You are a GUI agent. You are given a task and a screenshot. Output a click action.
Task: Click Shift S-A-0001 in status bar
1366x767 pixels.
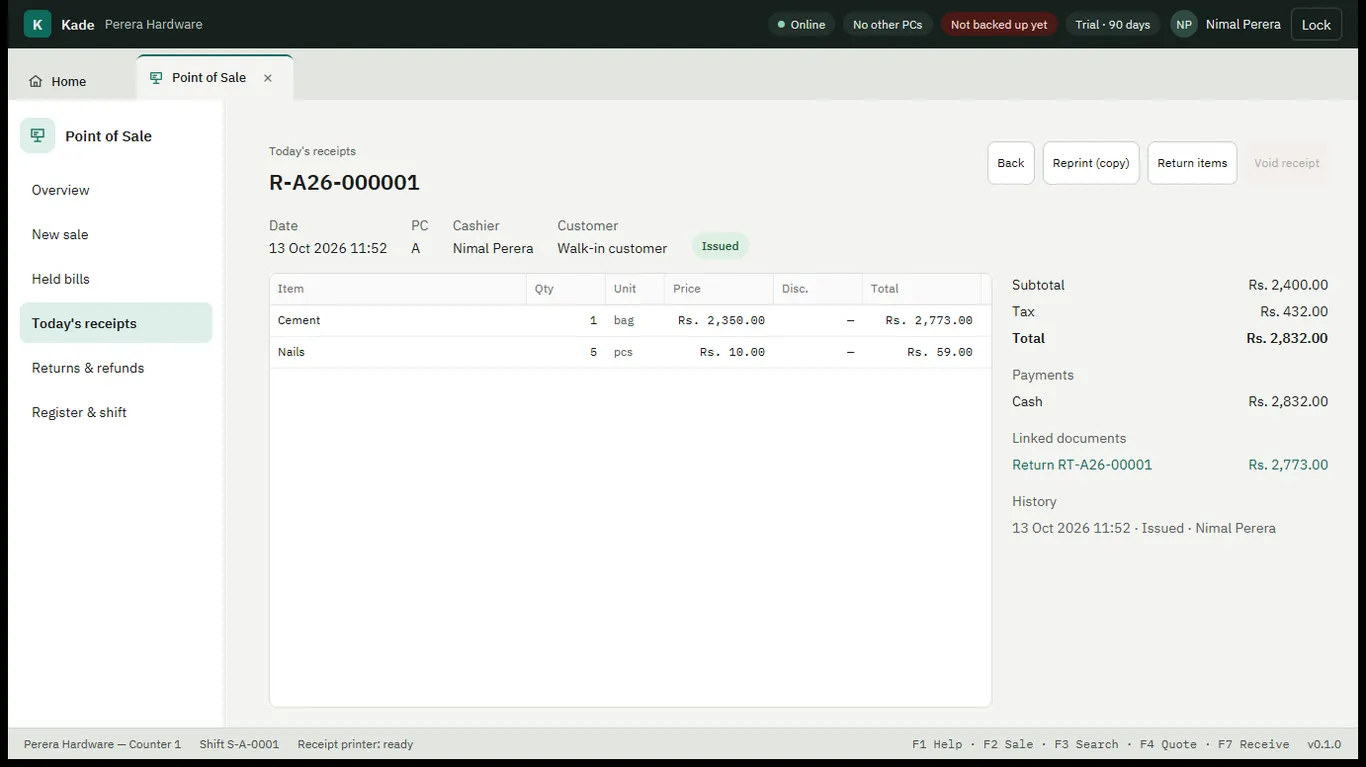click(x=239, y=744)
